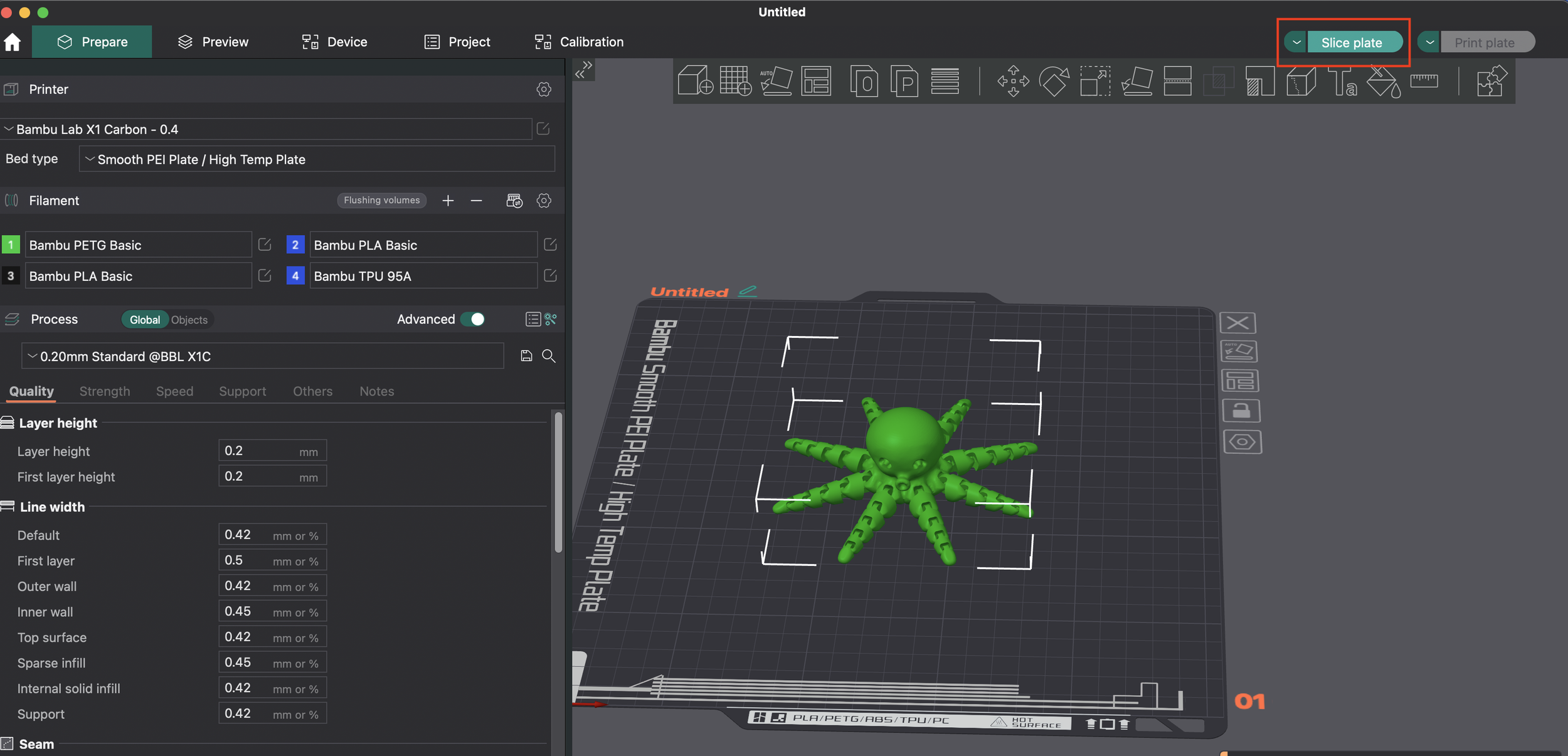Remove a filament with the minus icon
Viewport: 1568px width, 756px height.
(477, 201)
